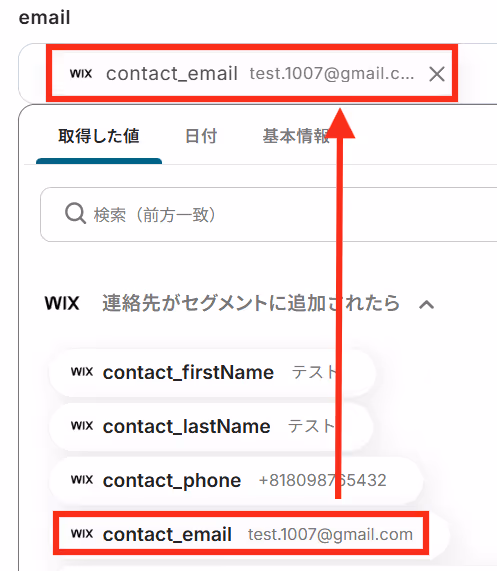The image size is (497, 571).
Task: Select the 取得した値 tab
Action: 99,136
